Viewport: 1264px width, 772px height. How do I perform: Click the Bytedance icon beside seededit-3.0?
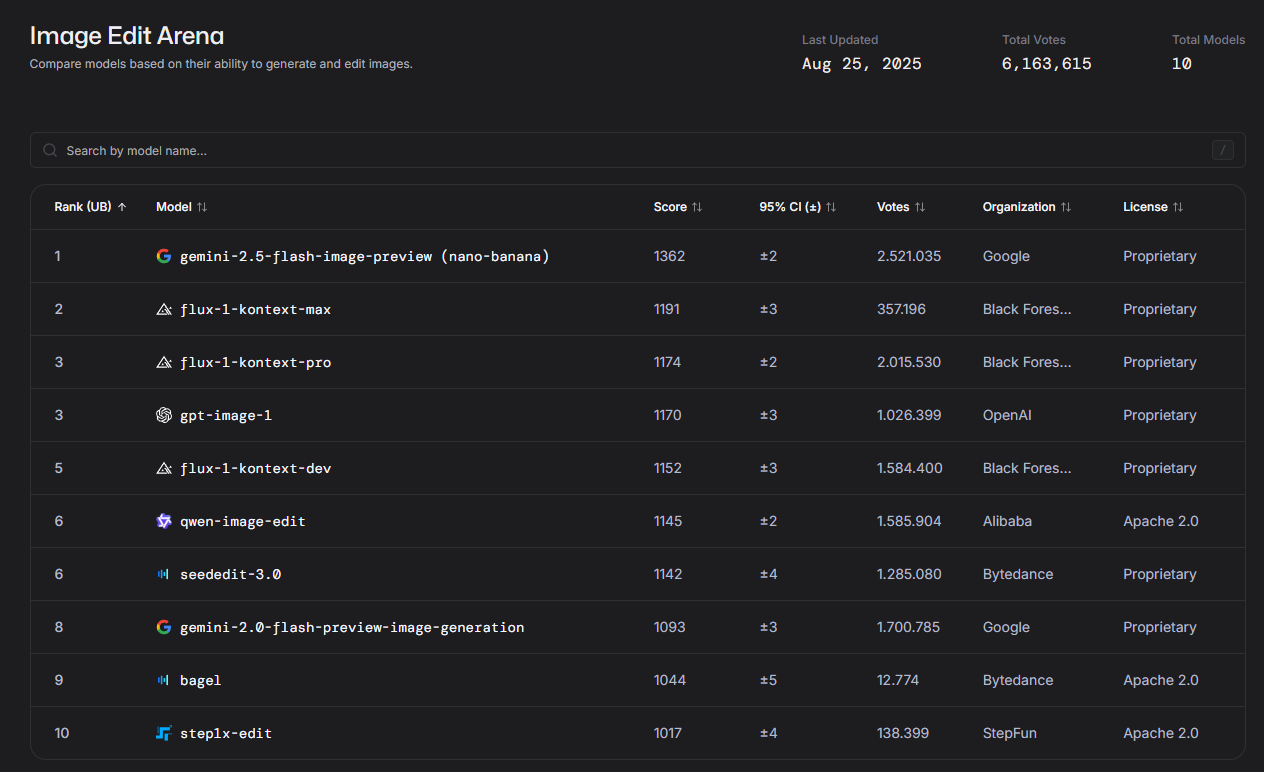point(164,574)
